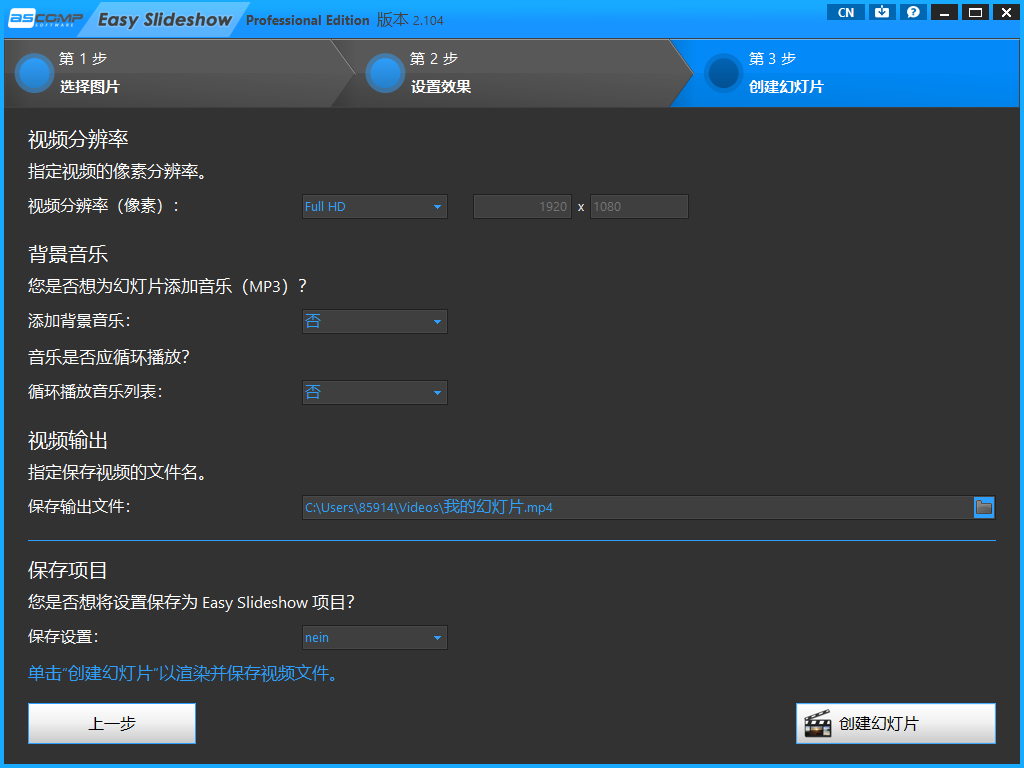Click the 背景音乐 section heading
1024x768 pixels.
coord(68,254)
